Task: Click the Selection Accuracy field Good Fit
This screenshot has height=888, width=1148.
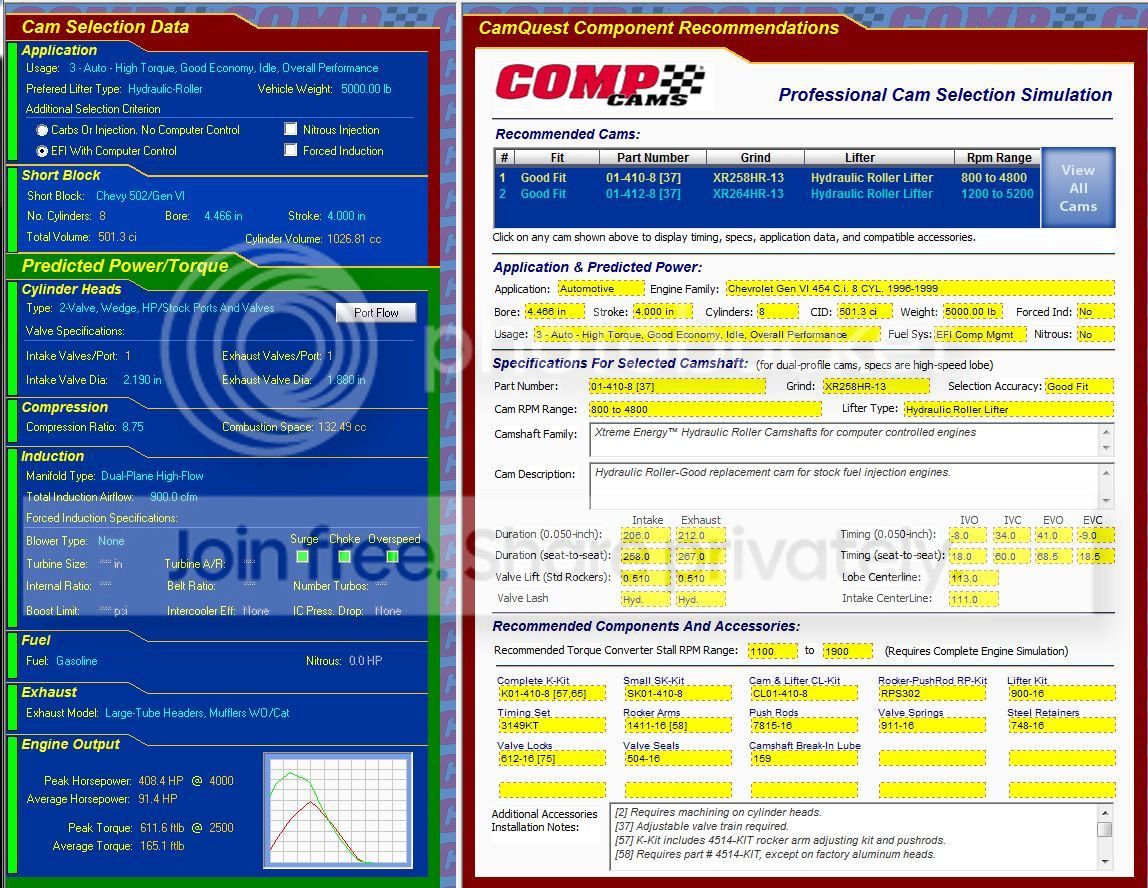Action: (x=1080, y=387)
